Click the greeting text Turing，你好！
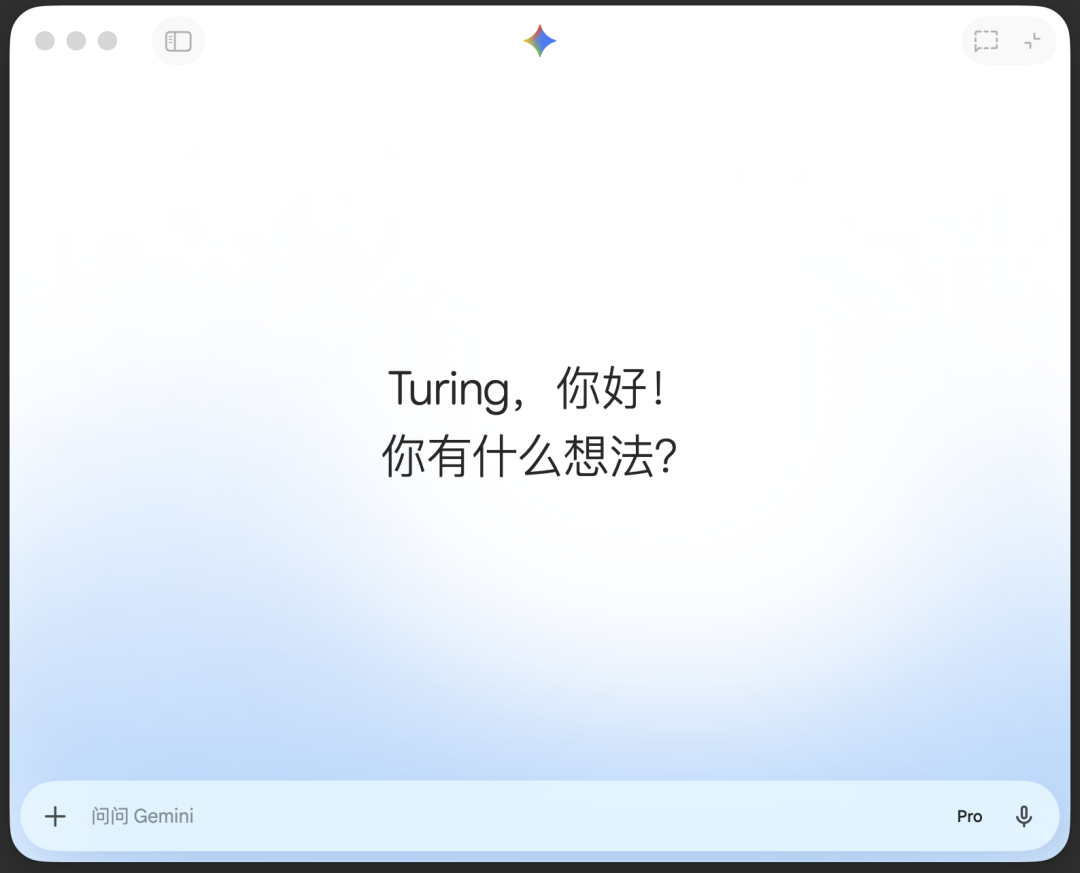Viewport: 1080px width, 873px height. tap(527, 388)
